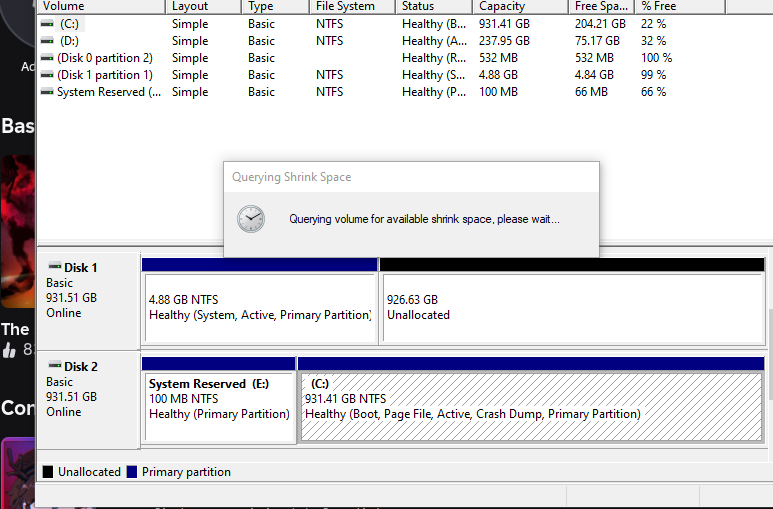Click the 532 MB capacity cell

498,58
